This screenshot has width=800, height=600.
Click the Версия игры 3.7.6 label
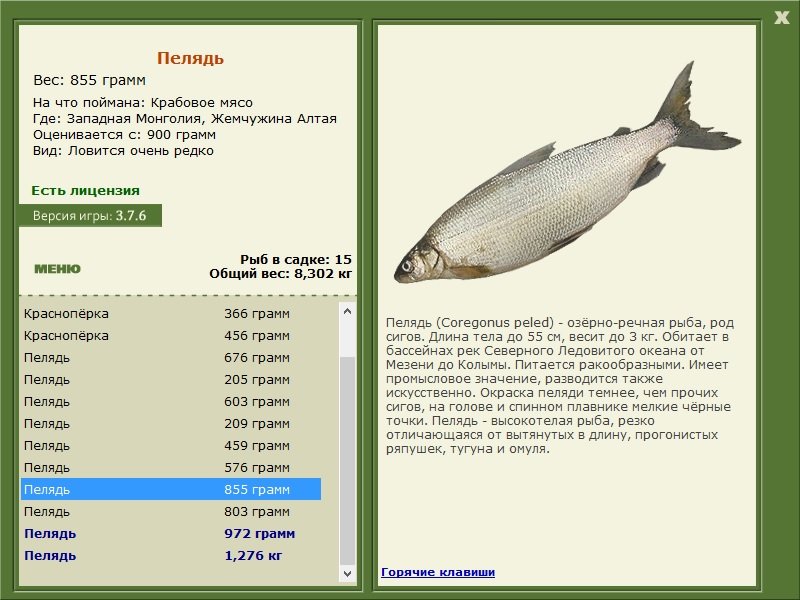[90, 215]
